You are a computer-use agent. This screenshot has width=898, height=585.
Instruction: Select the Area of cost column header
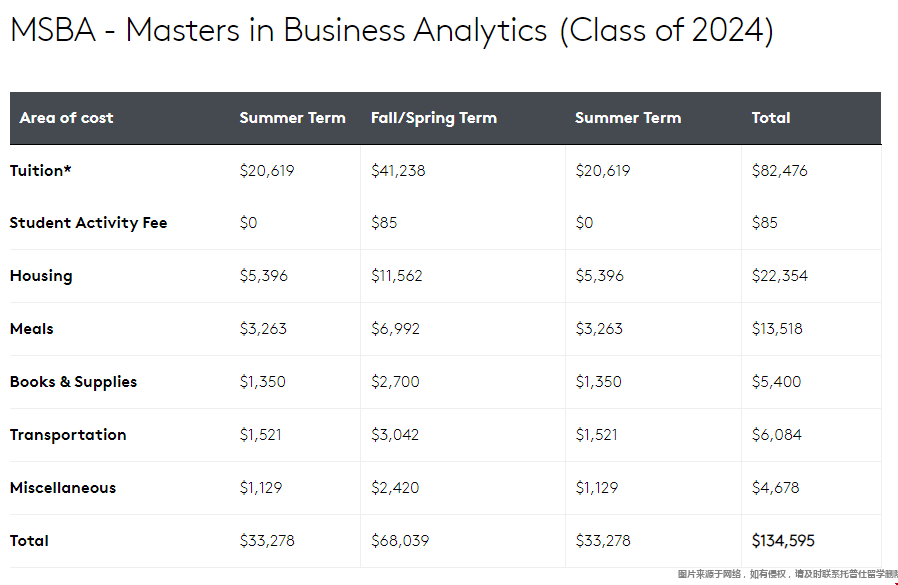[x=66, y=117]
